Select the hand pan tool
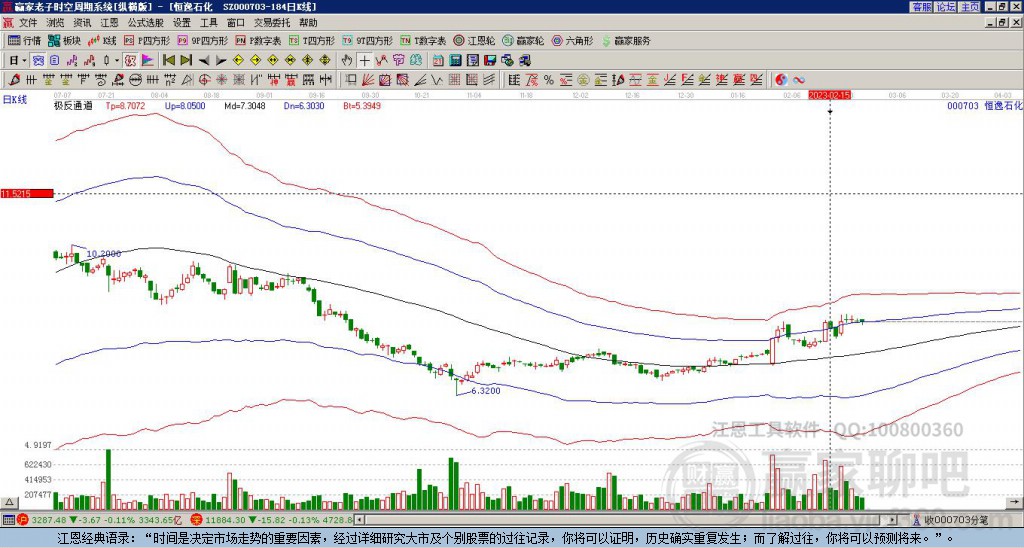Image resolution: width=1024 pixels, height=548 pixels. pyautogui.click(x=347, y=60)
